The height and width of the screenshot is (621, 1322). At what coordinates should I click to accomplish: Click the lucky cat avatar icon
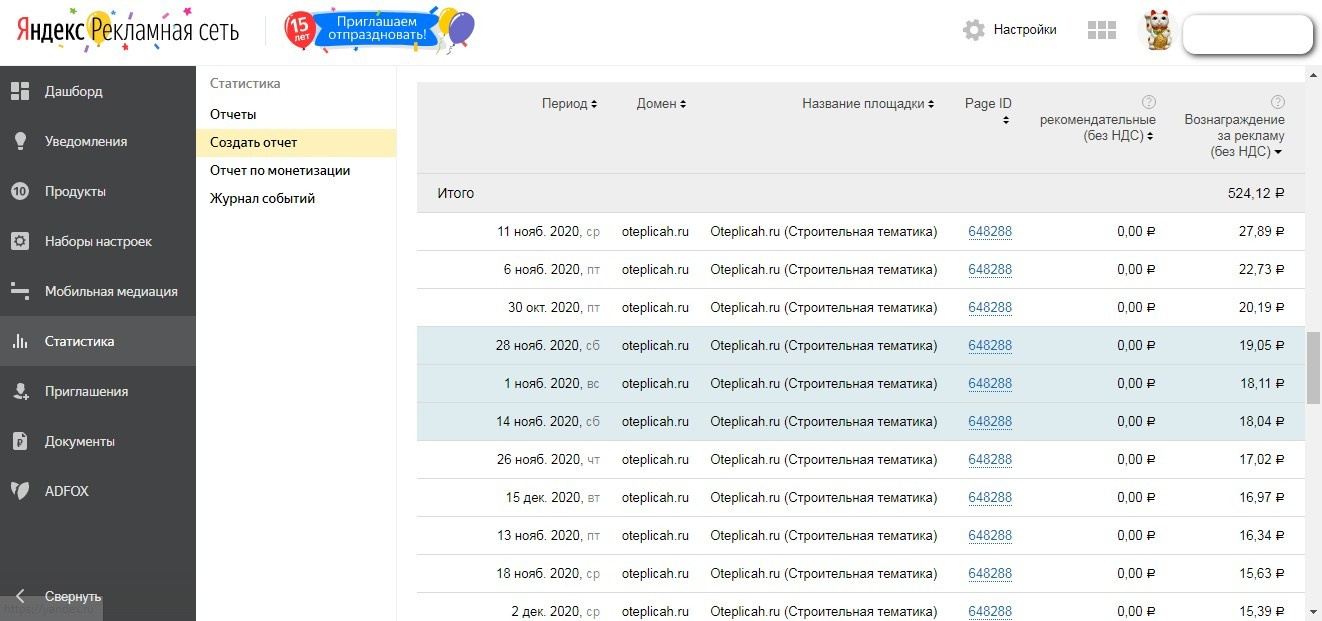click(x=1158, y=32)
